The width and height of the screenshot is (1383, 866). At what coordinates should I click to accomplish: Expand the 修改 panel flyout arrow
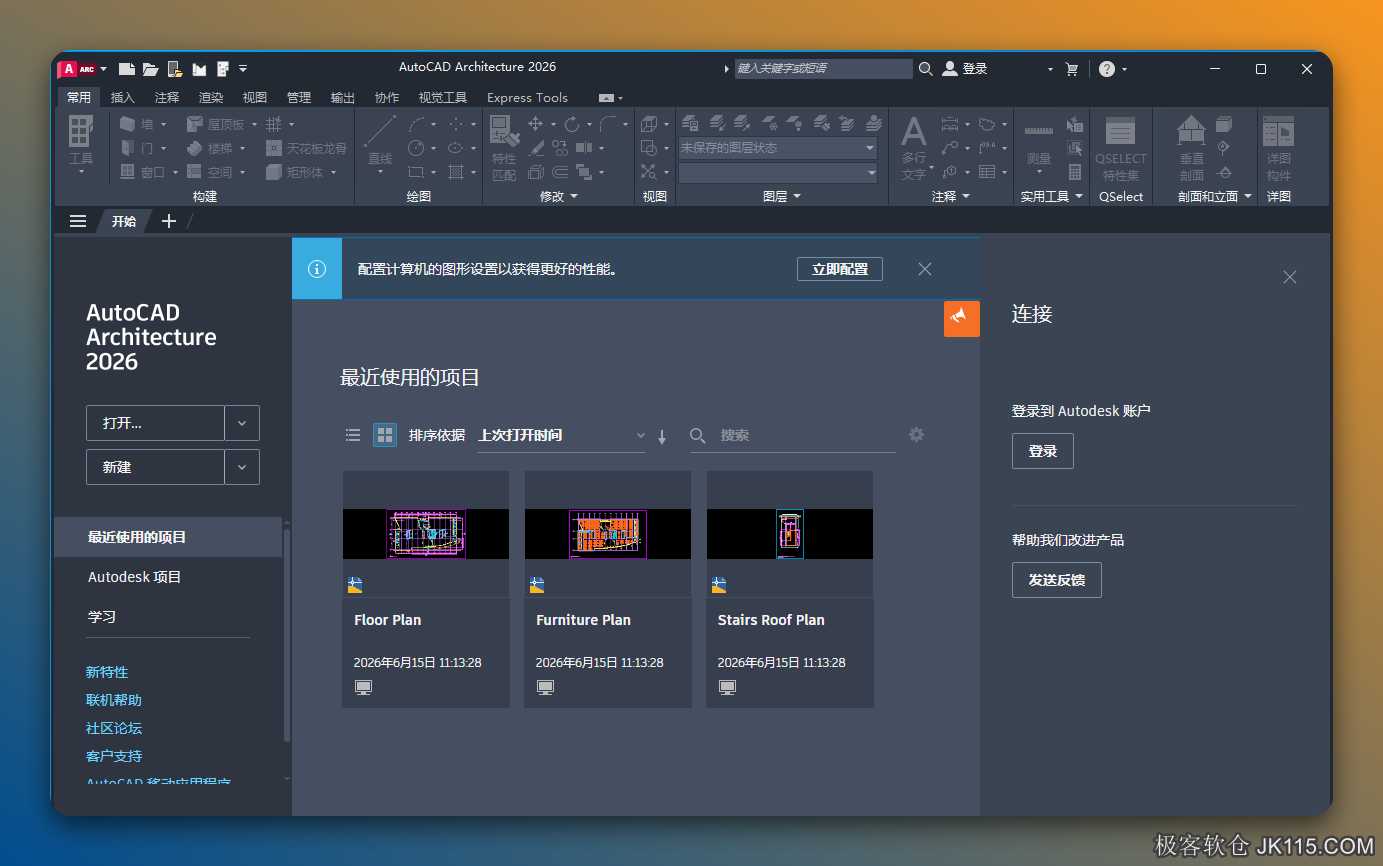[574, 197]
